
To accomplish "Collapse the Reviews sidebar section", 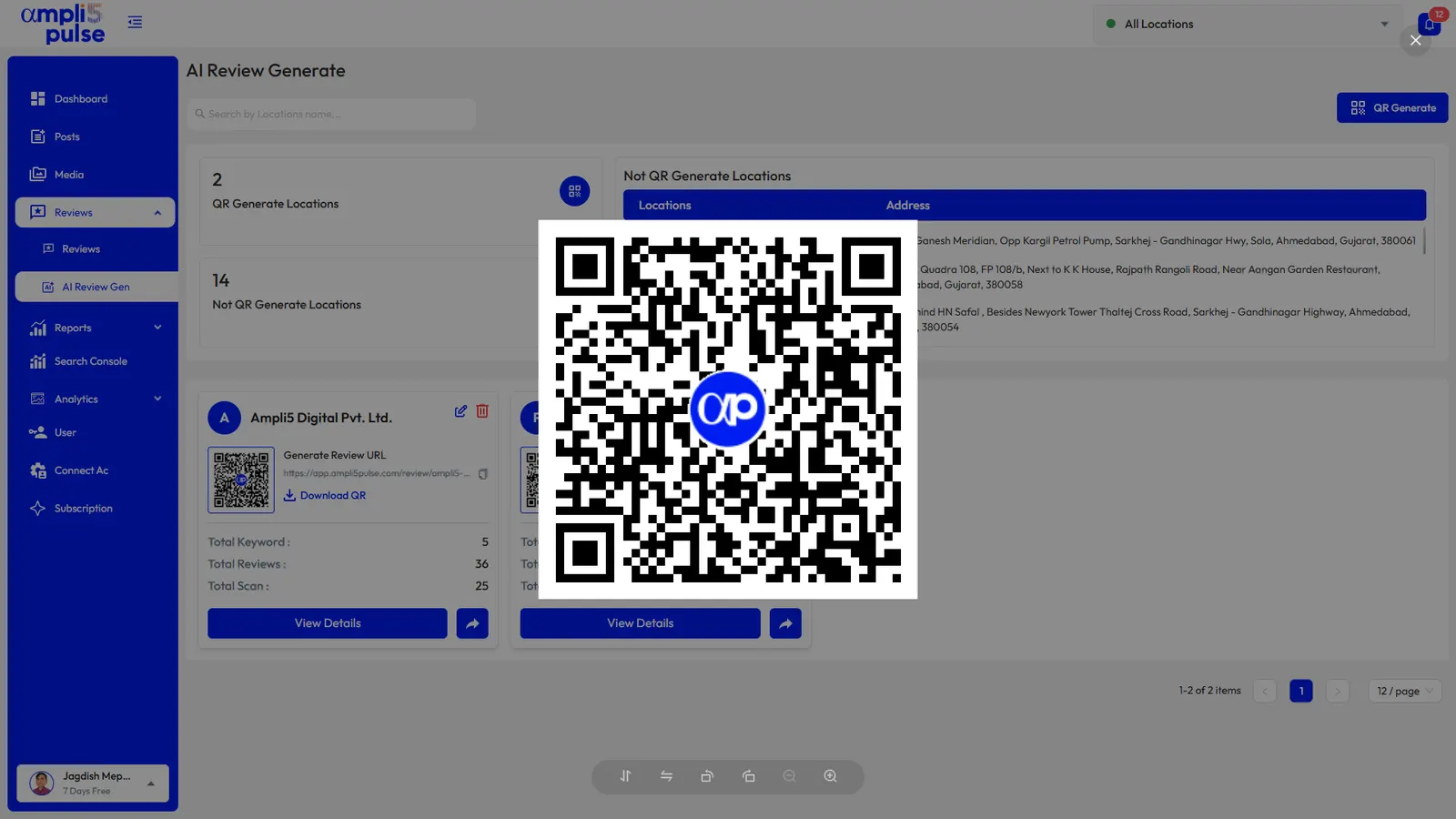I will 95,212.
